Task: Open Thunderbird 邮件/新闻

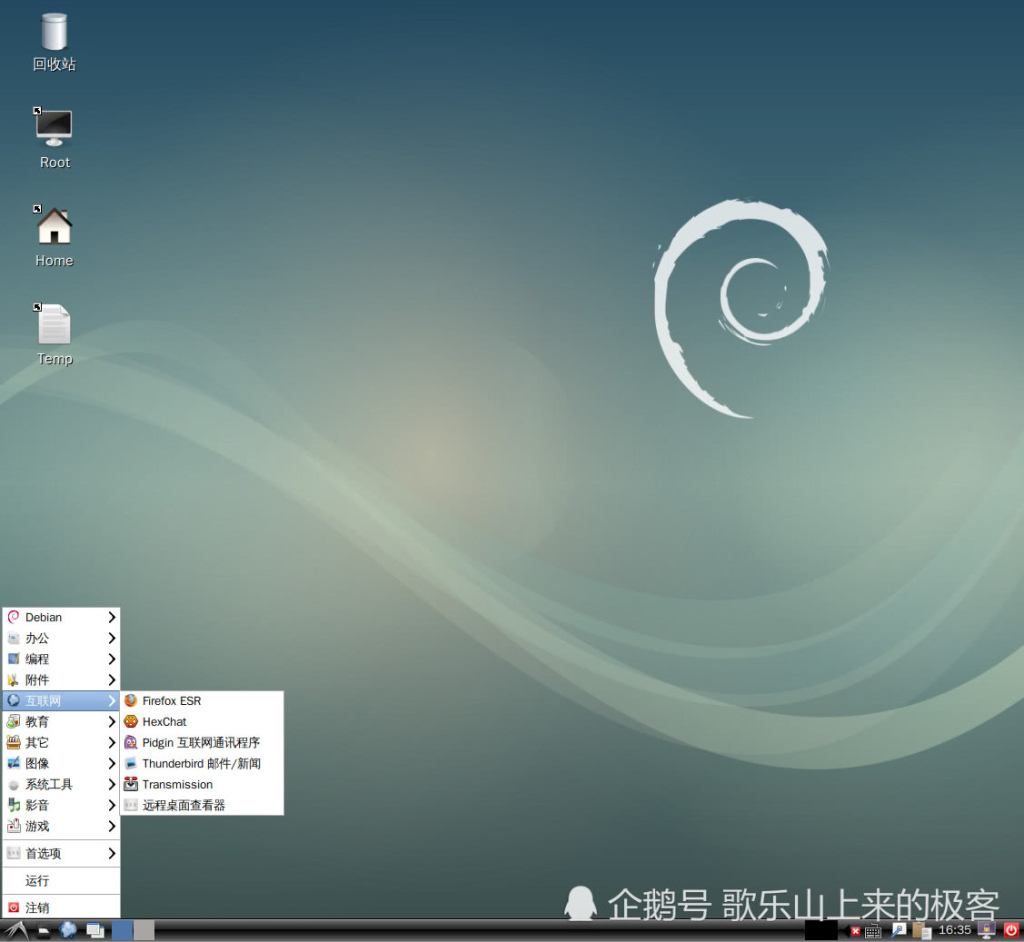Action: coord(202,764)
